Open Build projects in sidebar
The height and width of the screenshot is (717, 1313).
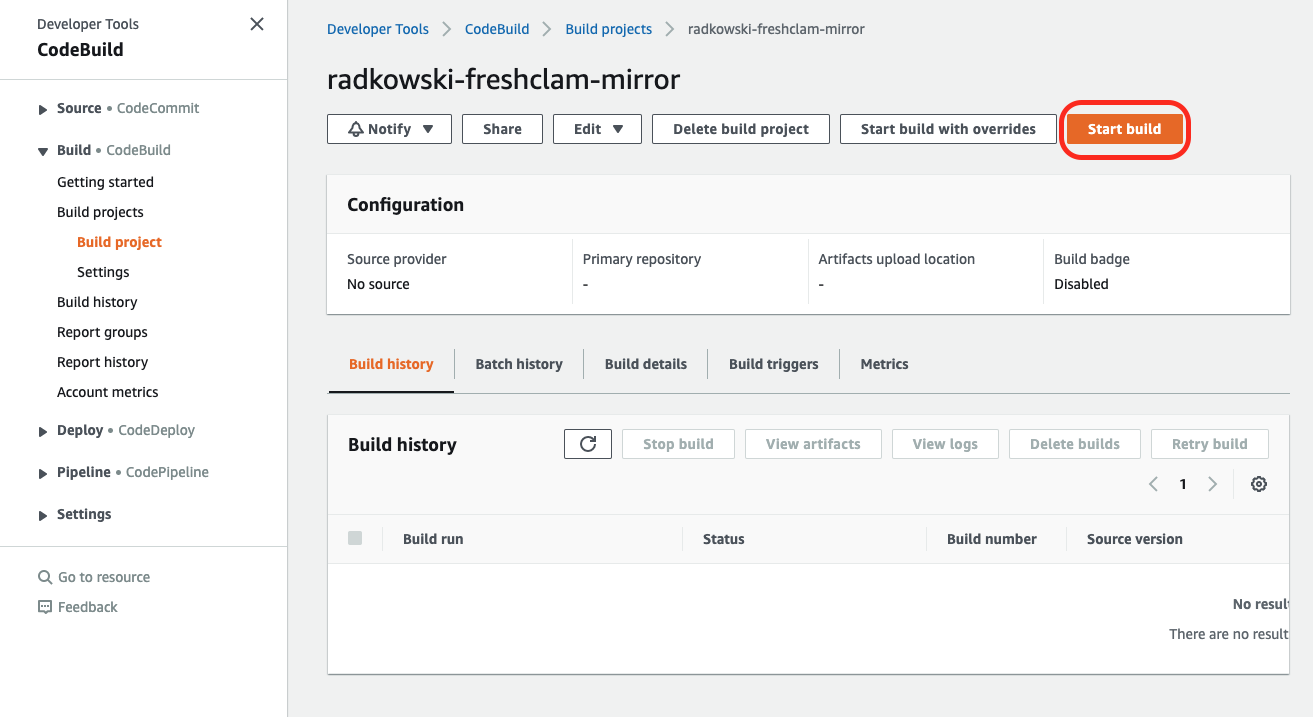100,212
